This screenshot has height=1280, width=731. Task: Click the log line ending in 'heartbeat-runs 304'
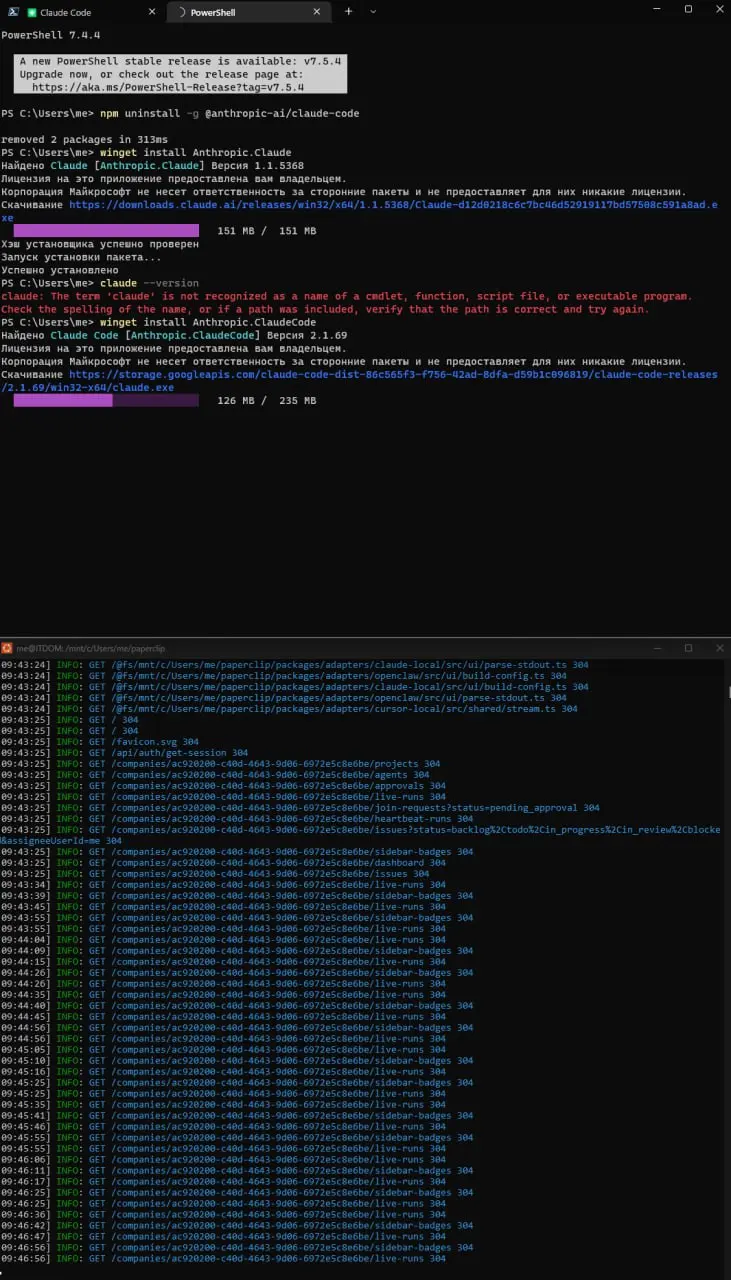[x=237, y=818]
